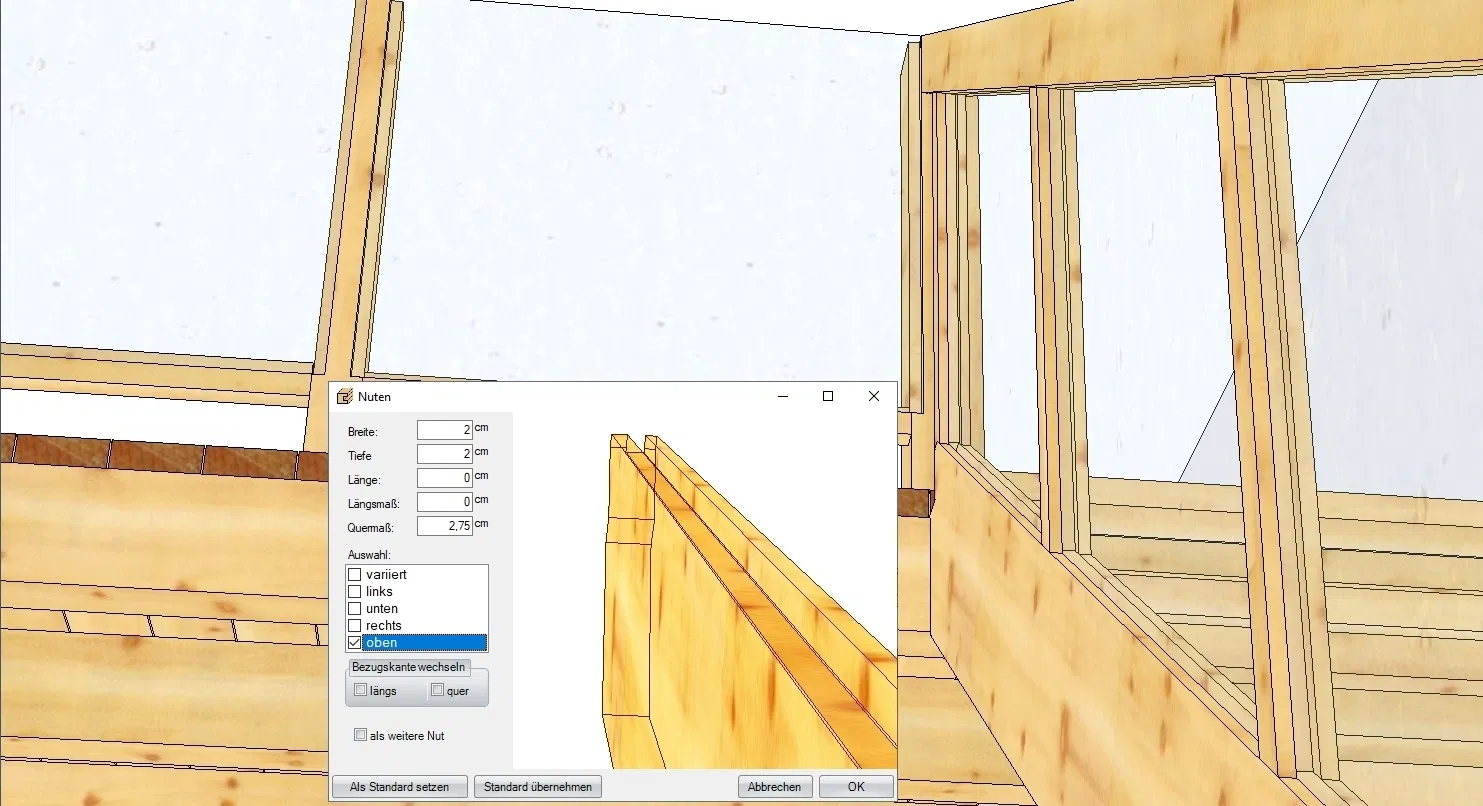Check the unten option

(354, 609)
